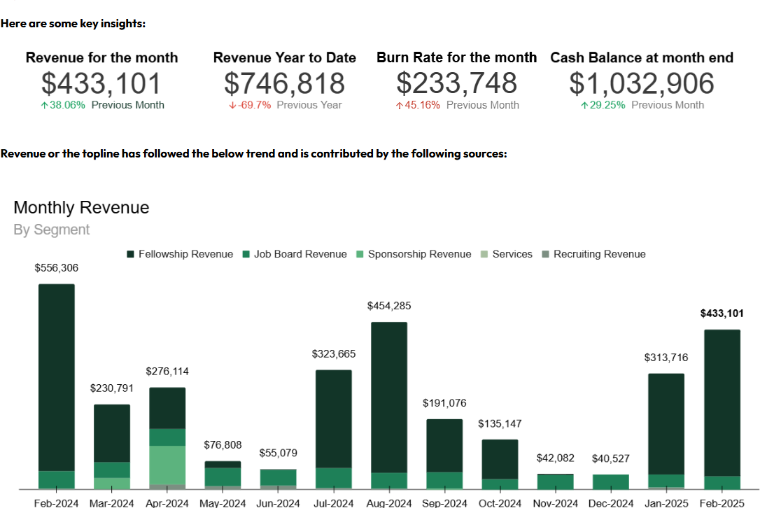Screen dimensions: 774x508
Task: Click the Fellowship Revenue legend swatch
Action: point(130,254)
